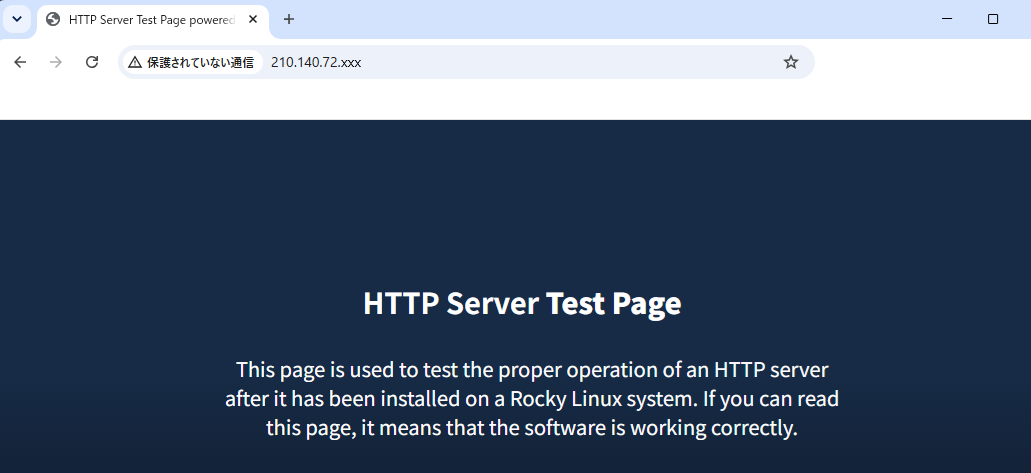Click the 保護されていない通信 security warning chip
This screenshot has width=1031, height=473.
[191, 62]
